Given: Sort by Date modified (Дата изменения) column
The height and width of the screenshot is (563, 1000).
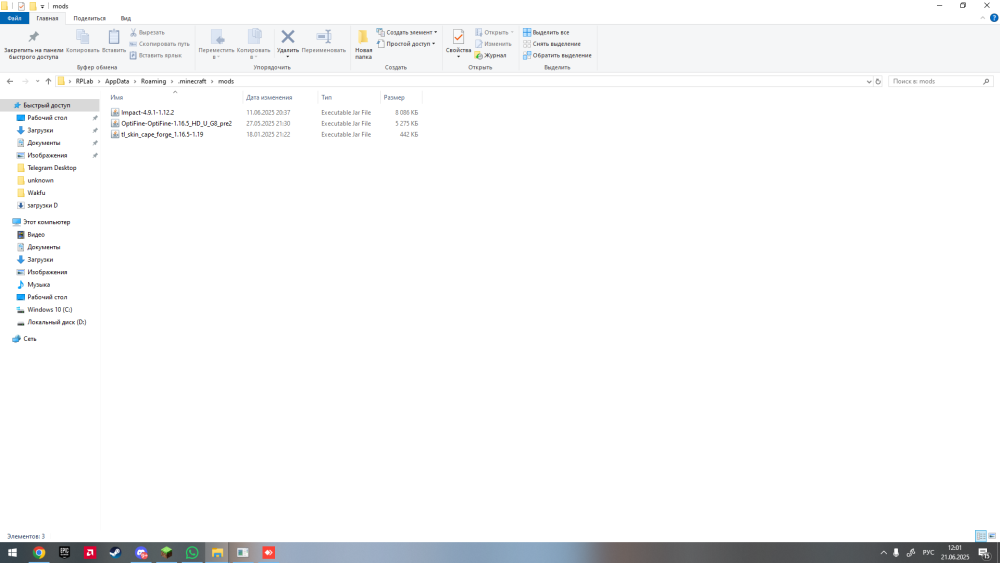Looking at the screenshot, I should (269, 98).
